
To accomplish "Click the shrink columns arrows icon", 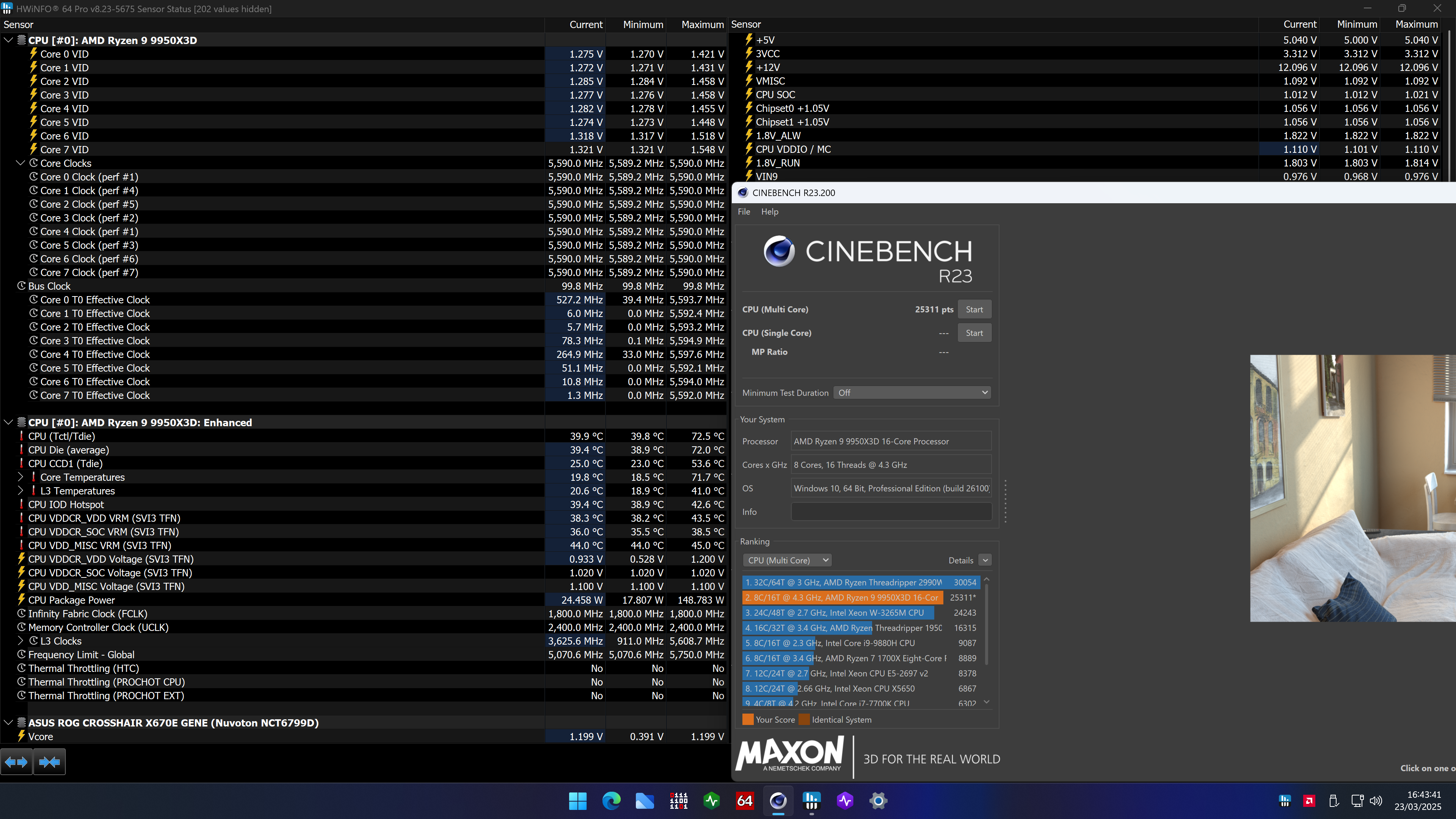I will pos(49,762).
